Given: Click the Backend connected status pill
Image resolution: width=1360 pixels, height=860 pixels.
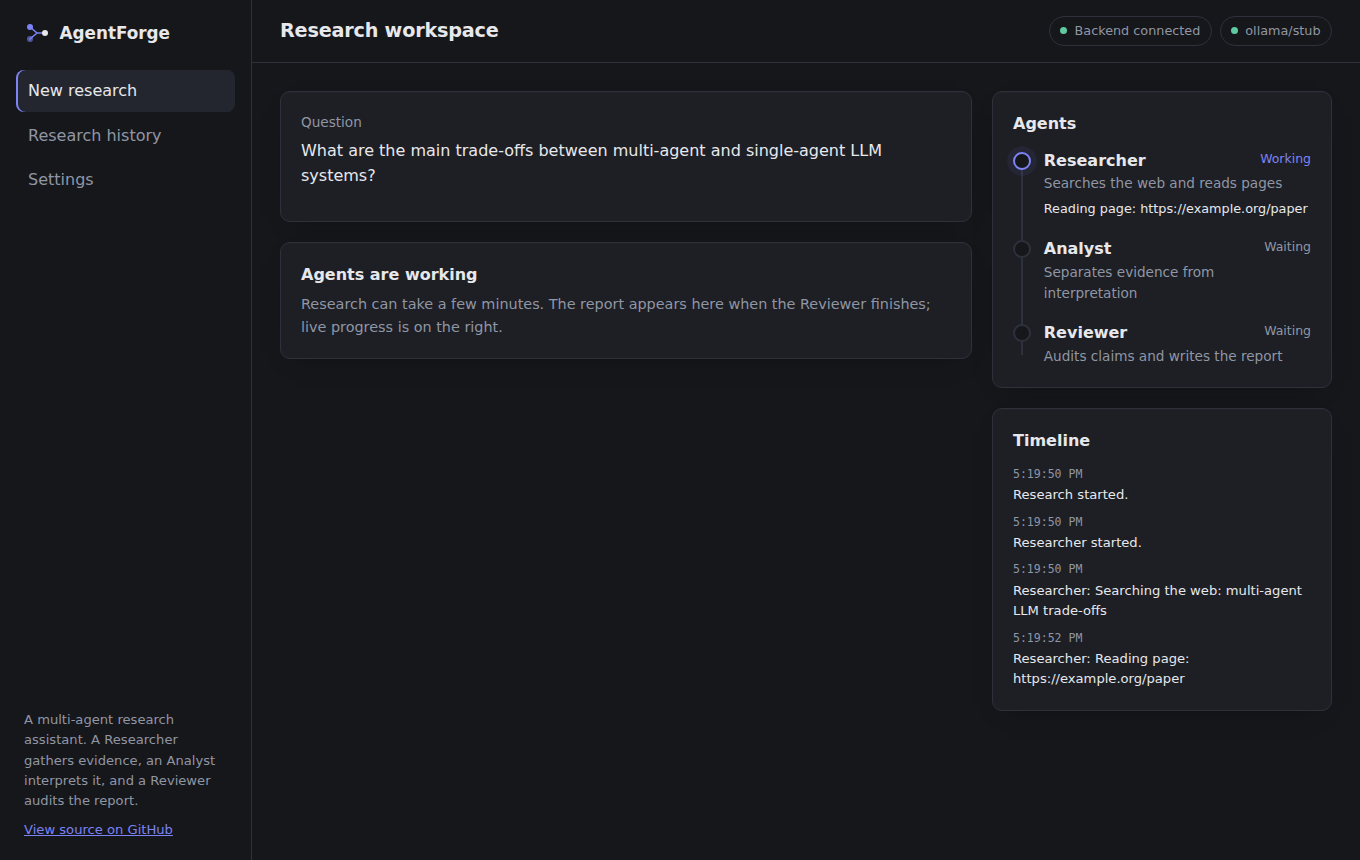Looking at the screenshot, I should 1130,31.
